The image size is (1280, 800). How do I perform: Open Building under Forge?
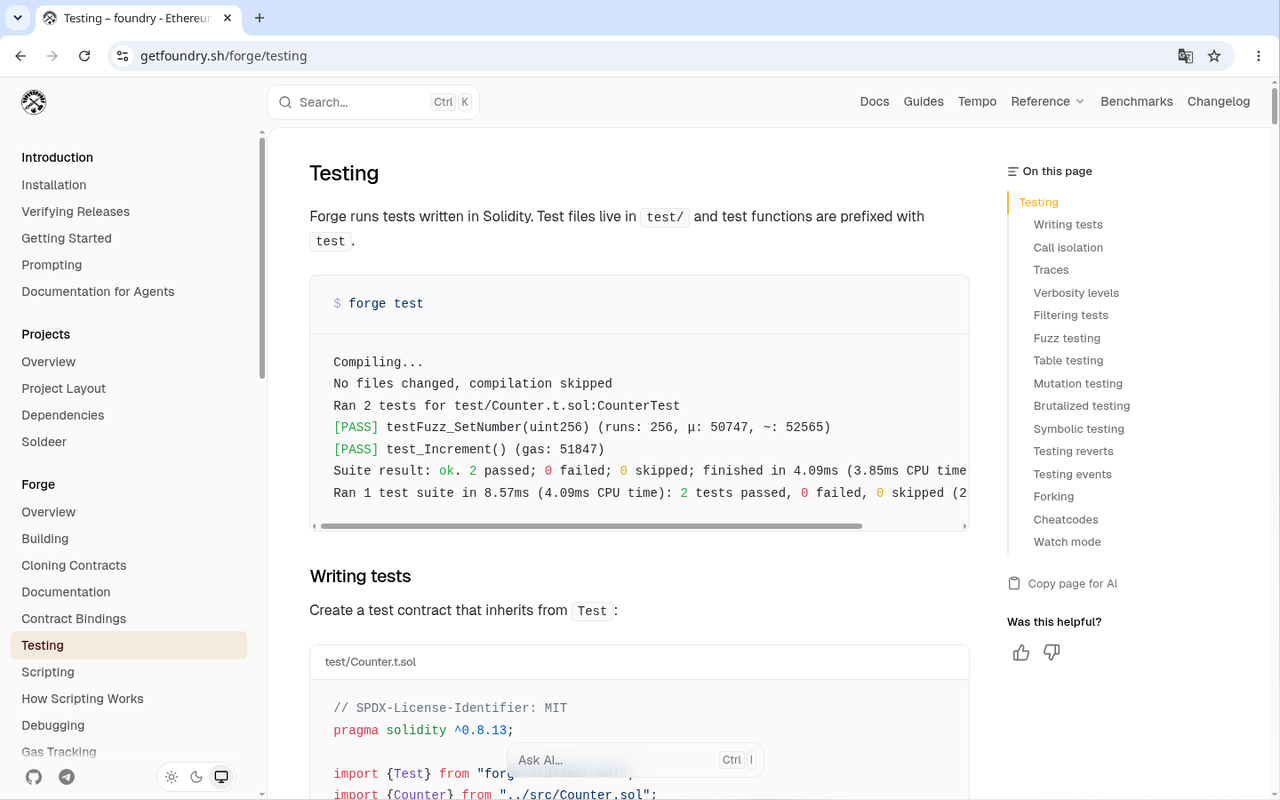click(x=45, y=539)
